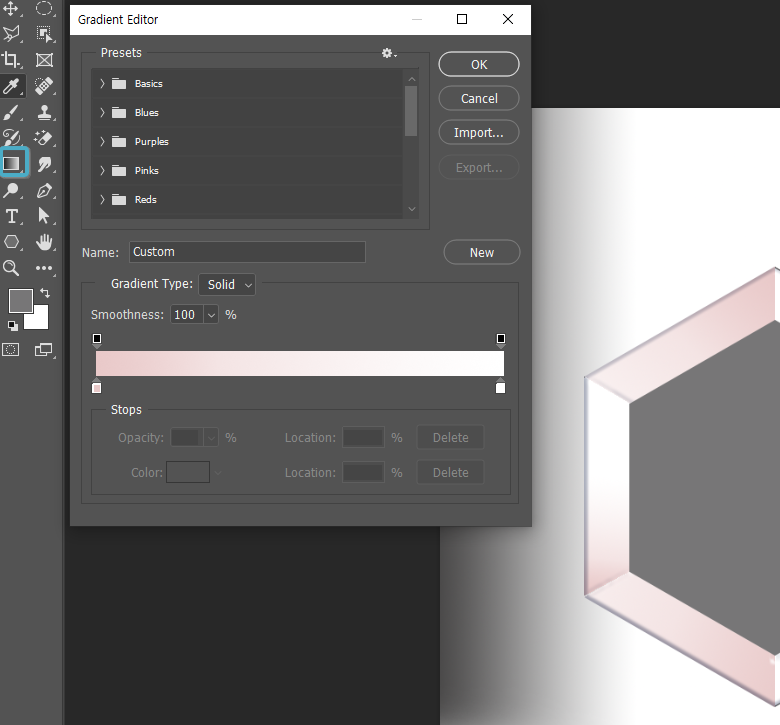Screen dimensions: 780x725
Task: Click the Import... button
Action: [x=479, y=132]
